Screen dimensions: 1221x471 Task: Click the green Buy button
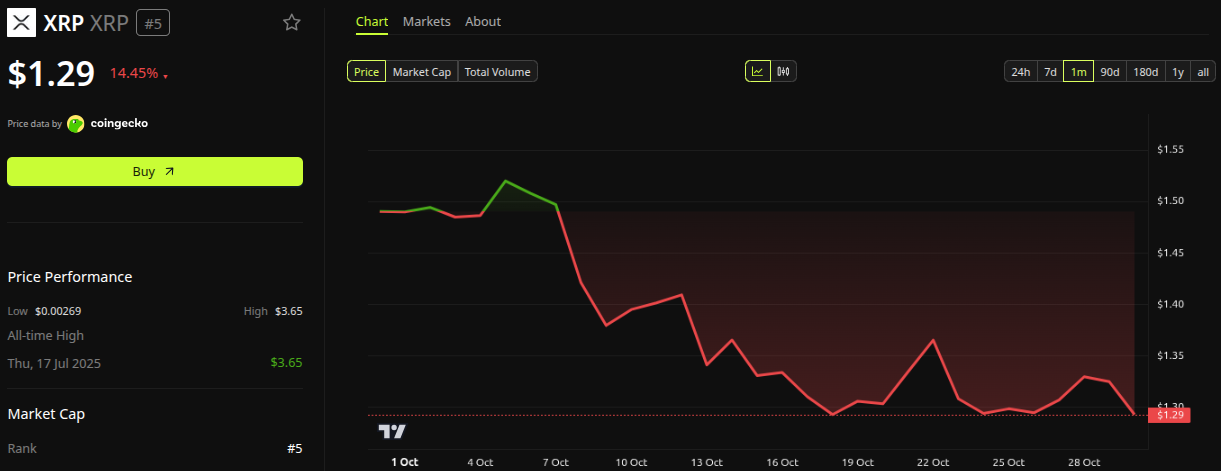tap(155, 171)
